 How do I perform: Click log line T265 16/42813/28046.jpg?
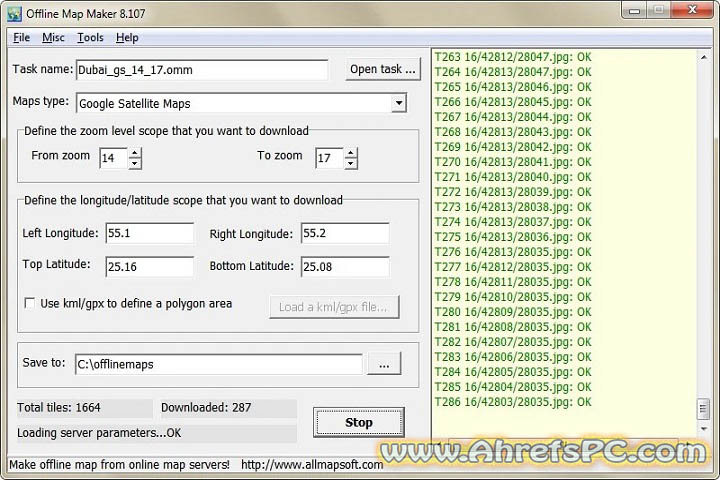[513, 87]
